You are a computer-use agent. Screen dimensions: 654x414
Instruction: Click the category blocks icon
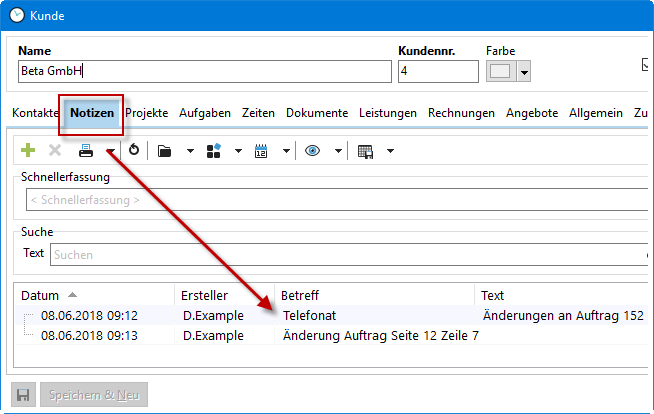click(213, 151)
